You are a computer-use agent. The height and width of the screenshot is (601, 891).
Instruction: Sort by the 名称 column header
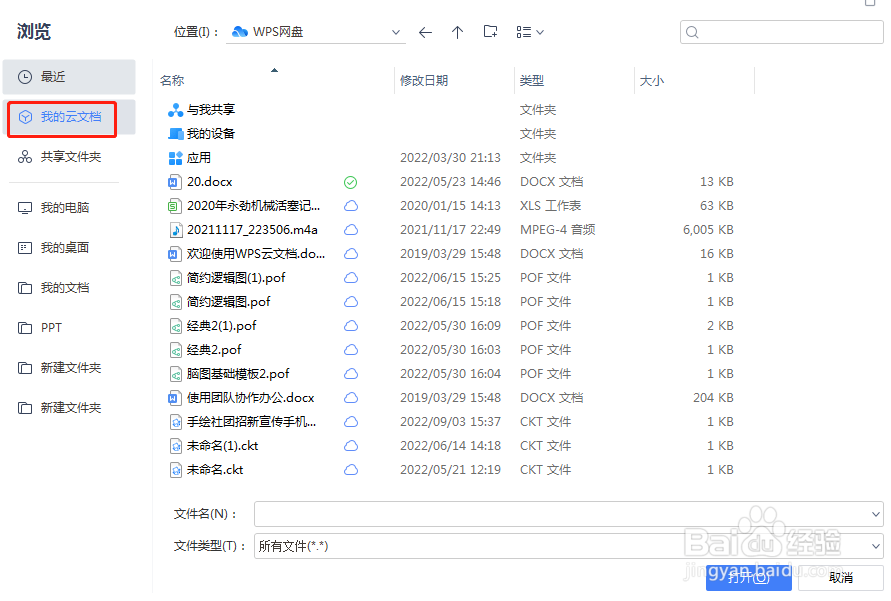172,81
